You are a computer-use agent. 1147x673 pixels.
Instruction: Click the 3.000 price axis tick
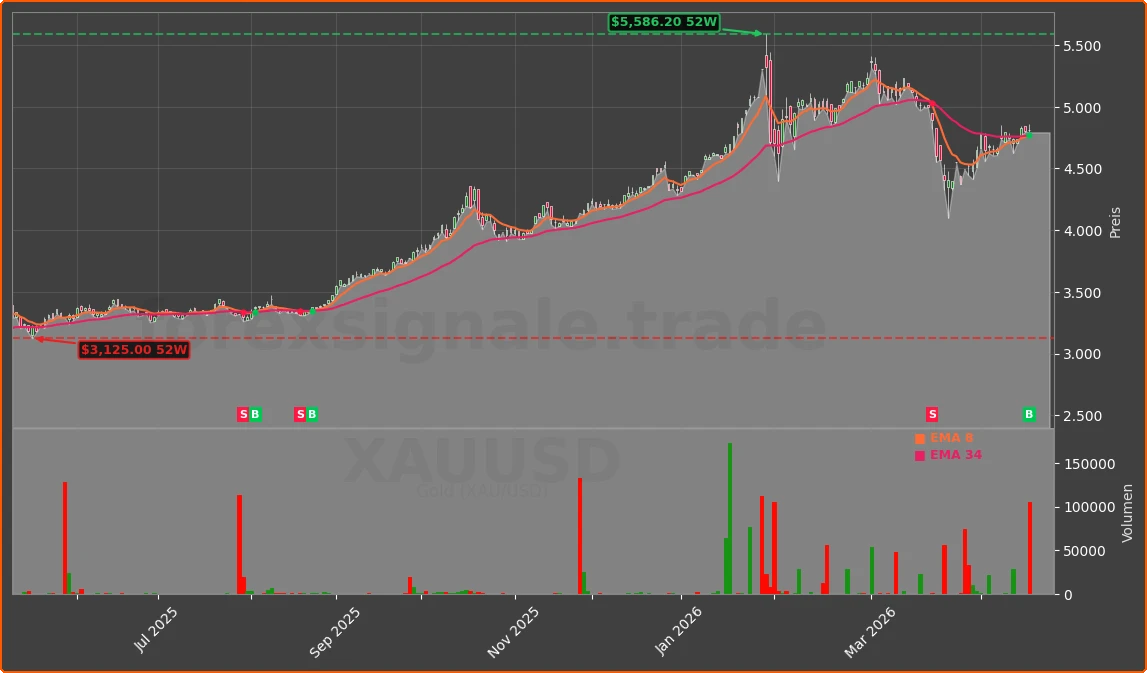point(1081,355)
